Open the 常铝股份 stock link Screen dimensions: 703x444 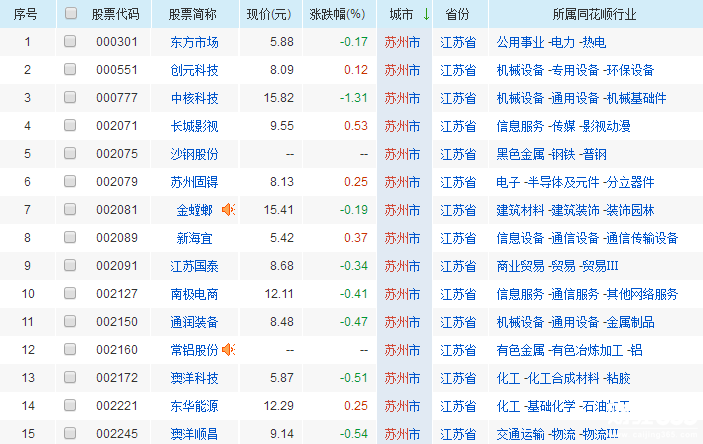tap(194, 350)
